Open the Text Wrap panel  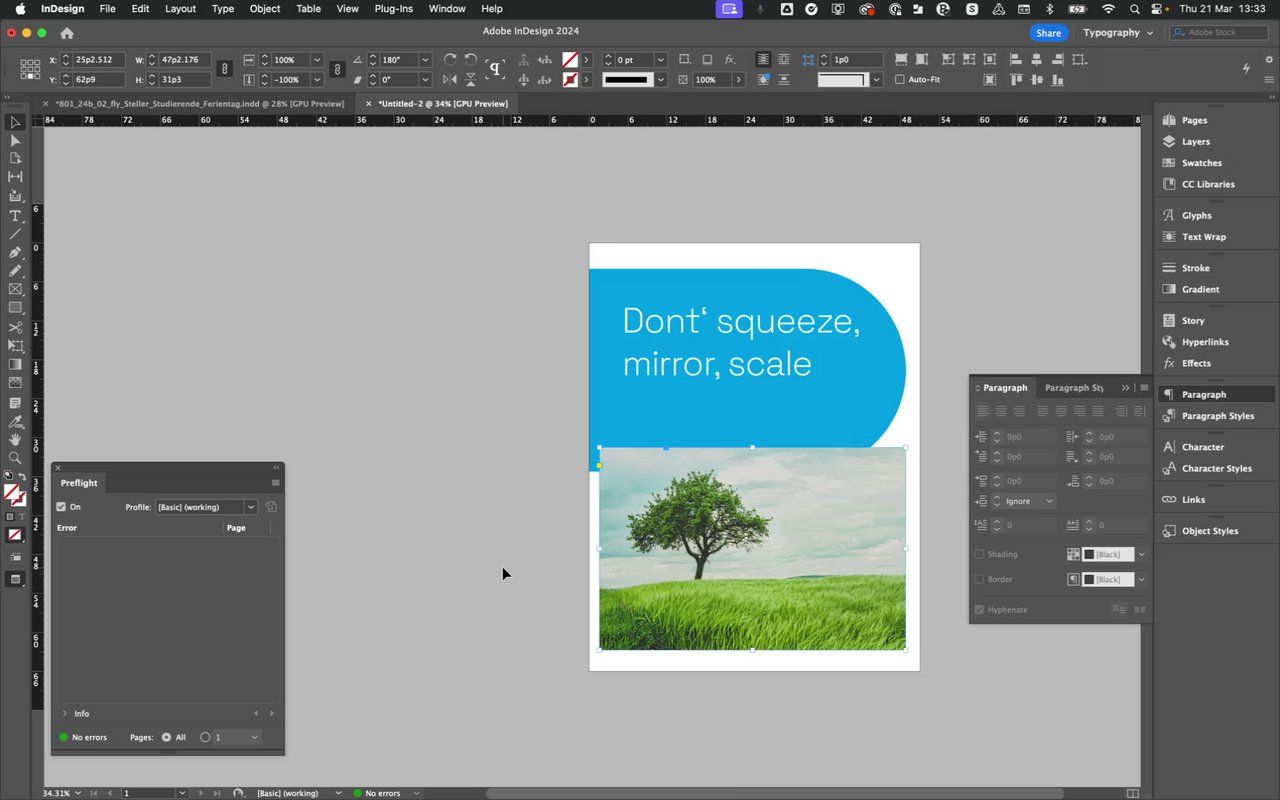(x=1203, y=237)
